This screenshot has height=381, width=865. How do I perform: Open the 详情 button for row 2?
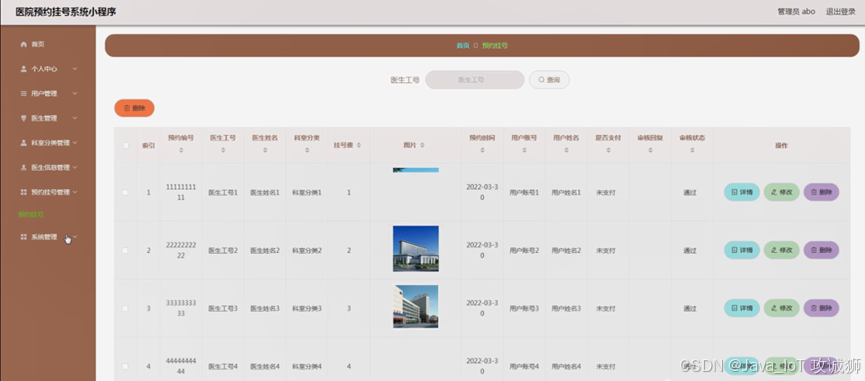(741, 250)
